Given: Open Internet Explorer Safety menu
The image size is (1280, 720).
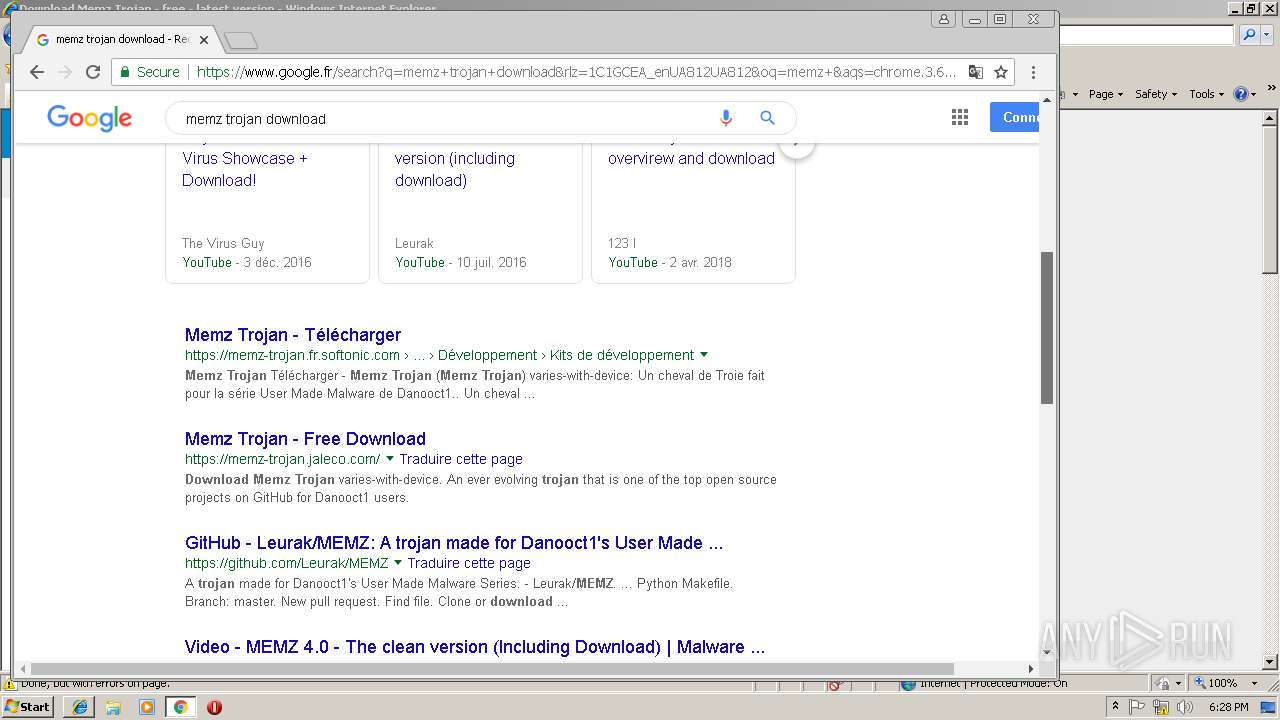Looking at the screenshot, I should pyautogui.click(x=1155, y=94).
